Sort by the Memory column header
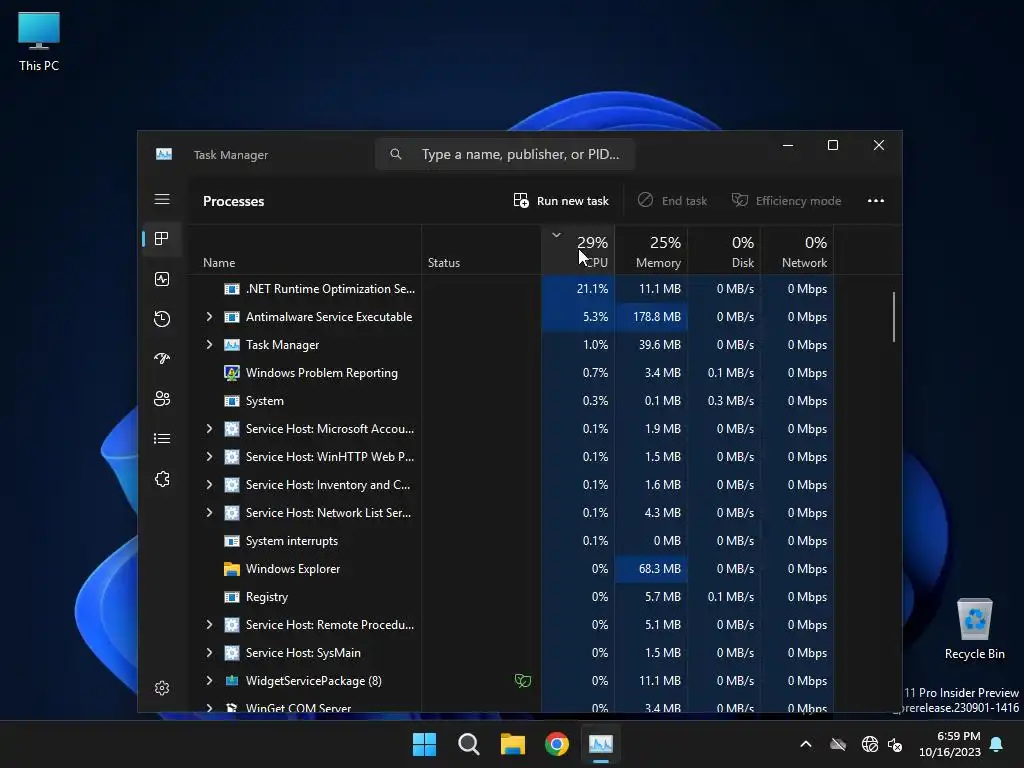The width and height of the screenshot is (1024, 768). tap(651, 250)
